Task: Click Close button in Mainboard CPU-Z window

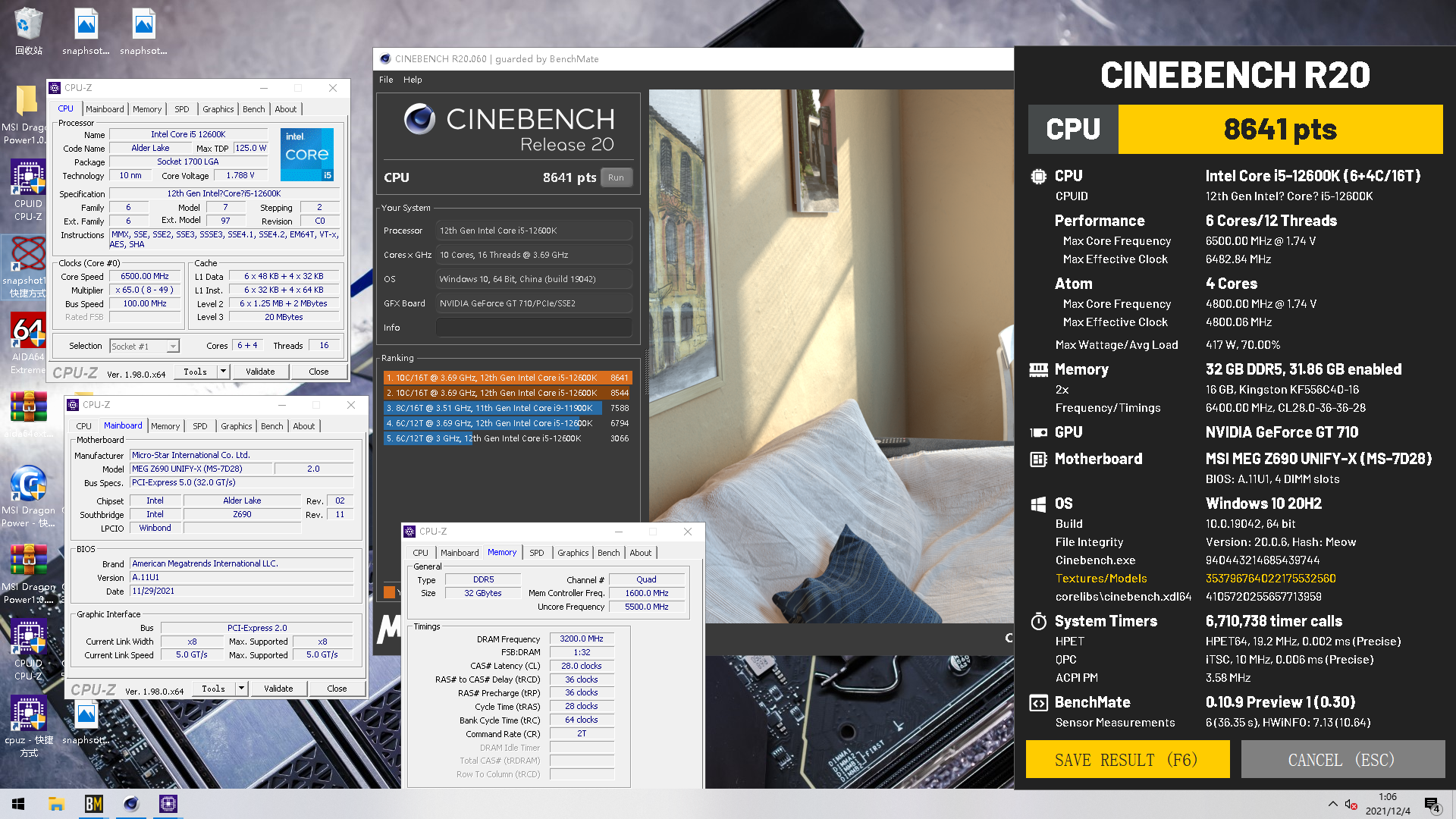Action: pos(337,689)
